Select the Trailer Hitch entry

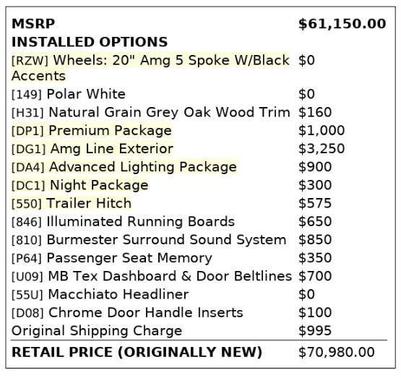click(71, 203)
